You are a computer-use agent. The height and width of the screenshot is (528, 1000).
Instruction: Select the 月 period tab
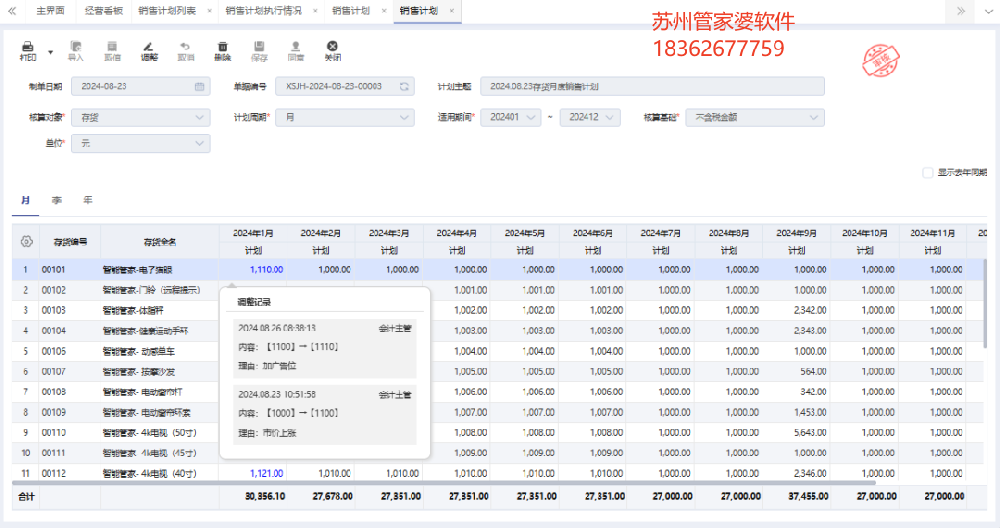(x=26, y=200)
